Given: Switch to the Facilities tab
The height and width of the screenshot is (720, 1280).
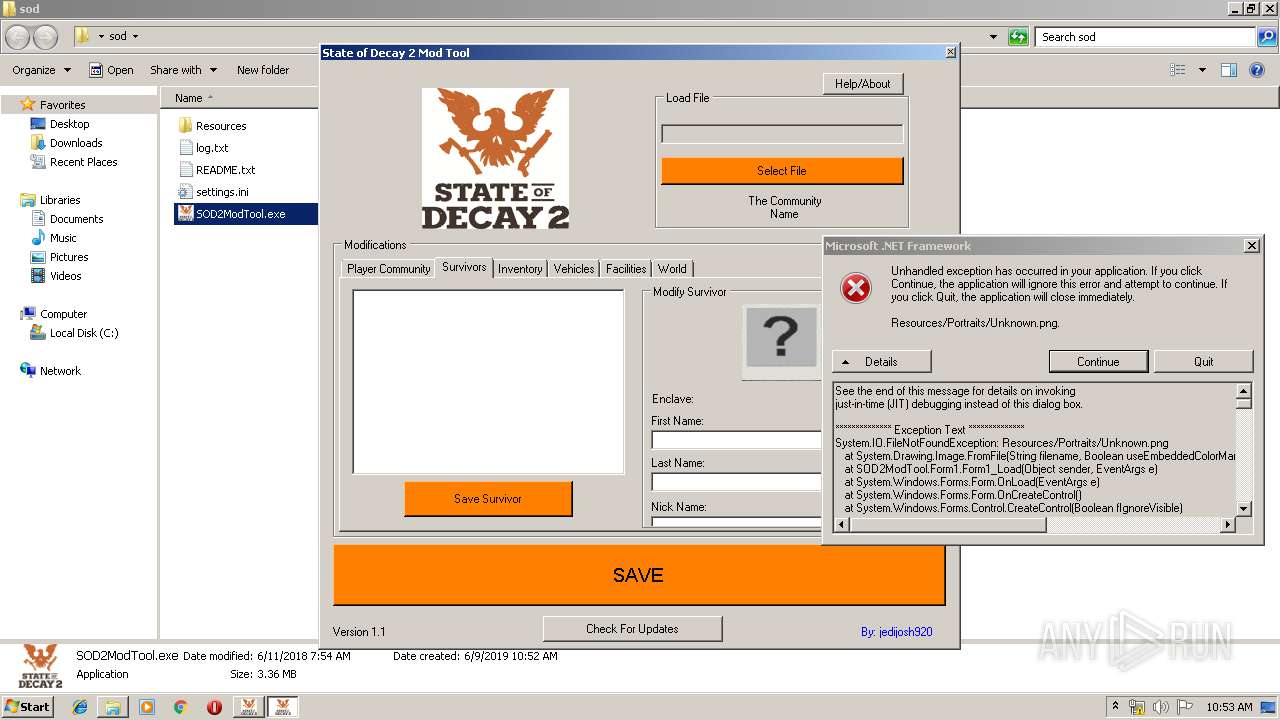Looking at the screenshot, I should pyautogui.click(x=626, y=269).
